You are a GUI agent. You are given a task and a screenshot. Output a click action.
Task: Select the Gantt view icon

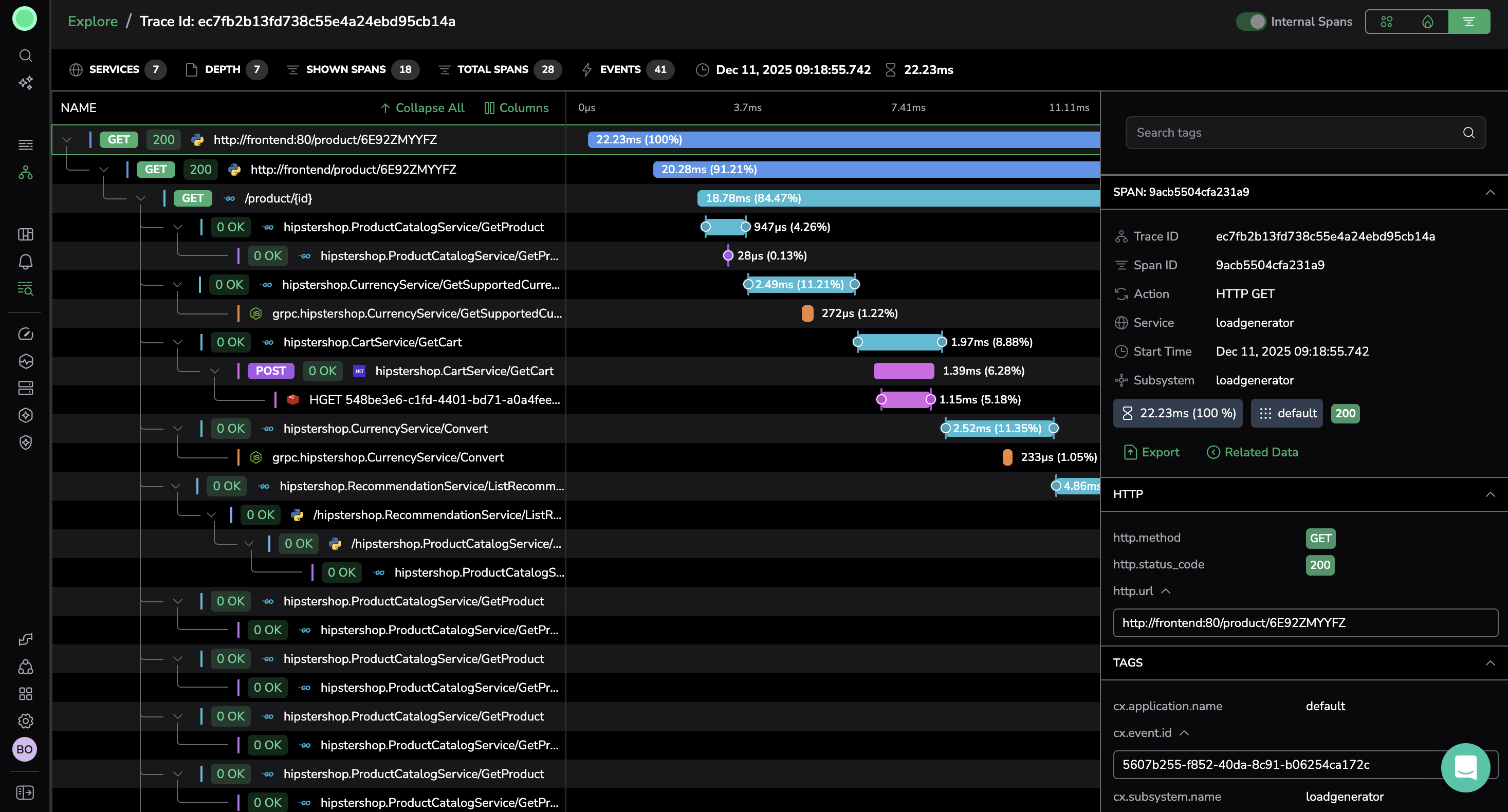[x=1468, y=22]
